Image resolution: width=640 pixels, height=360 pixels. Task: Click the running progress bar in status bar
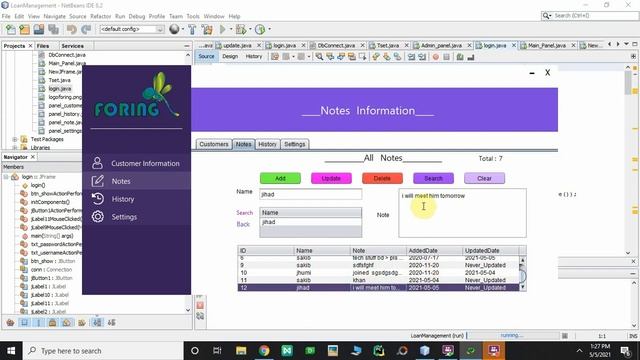pos(513,336)
